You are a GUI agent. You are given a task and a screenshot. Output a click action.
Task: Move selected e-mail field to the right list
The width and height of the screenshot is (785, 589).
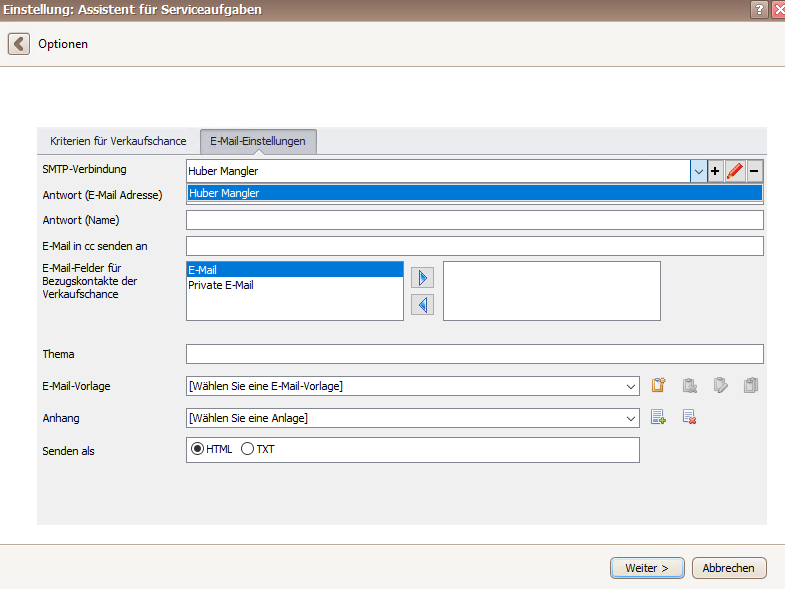pos(423,278)
